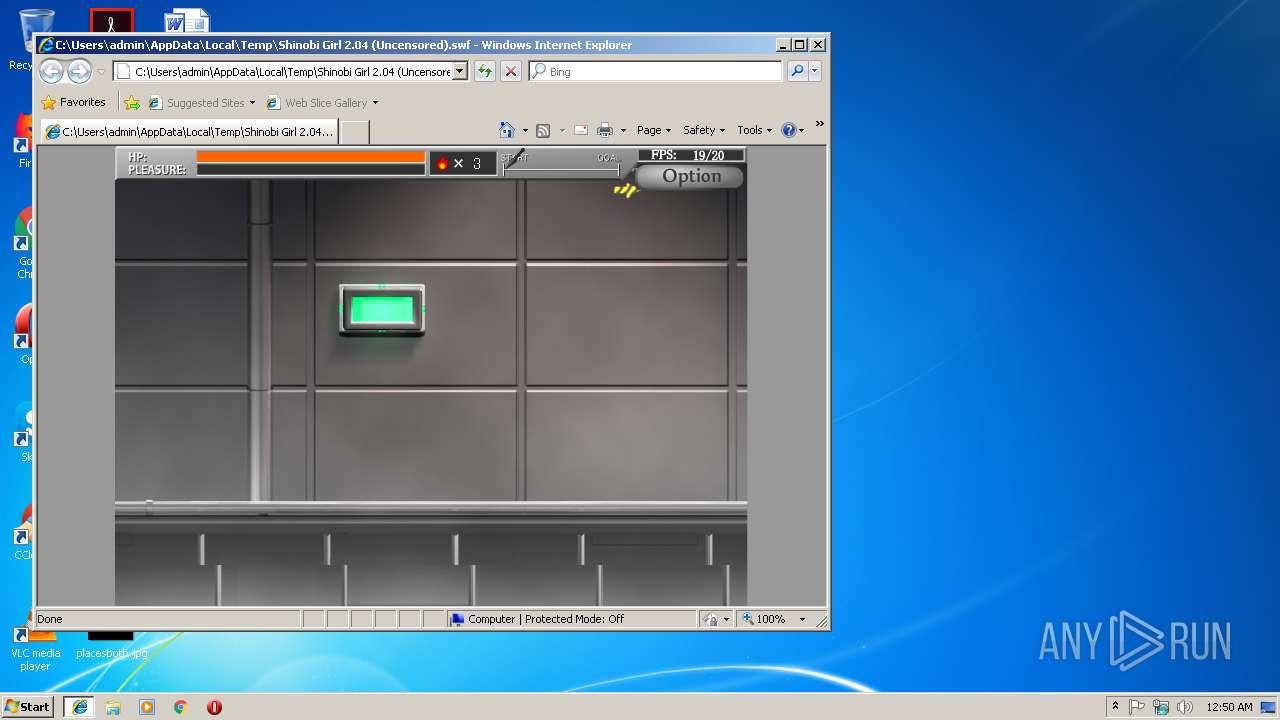Click the Protected Mode status text

coord(574,619)
